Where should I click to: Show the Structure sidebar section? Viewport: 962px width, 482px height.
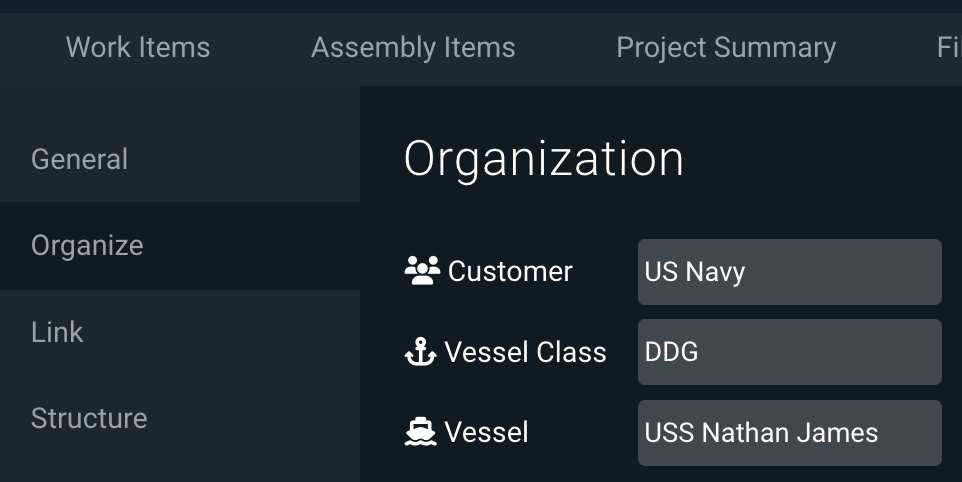tap(180, 418)
